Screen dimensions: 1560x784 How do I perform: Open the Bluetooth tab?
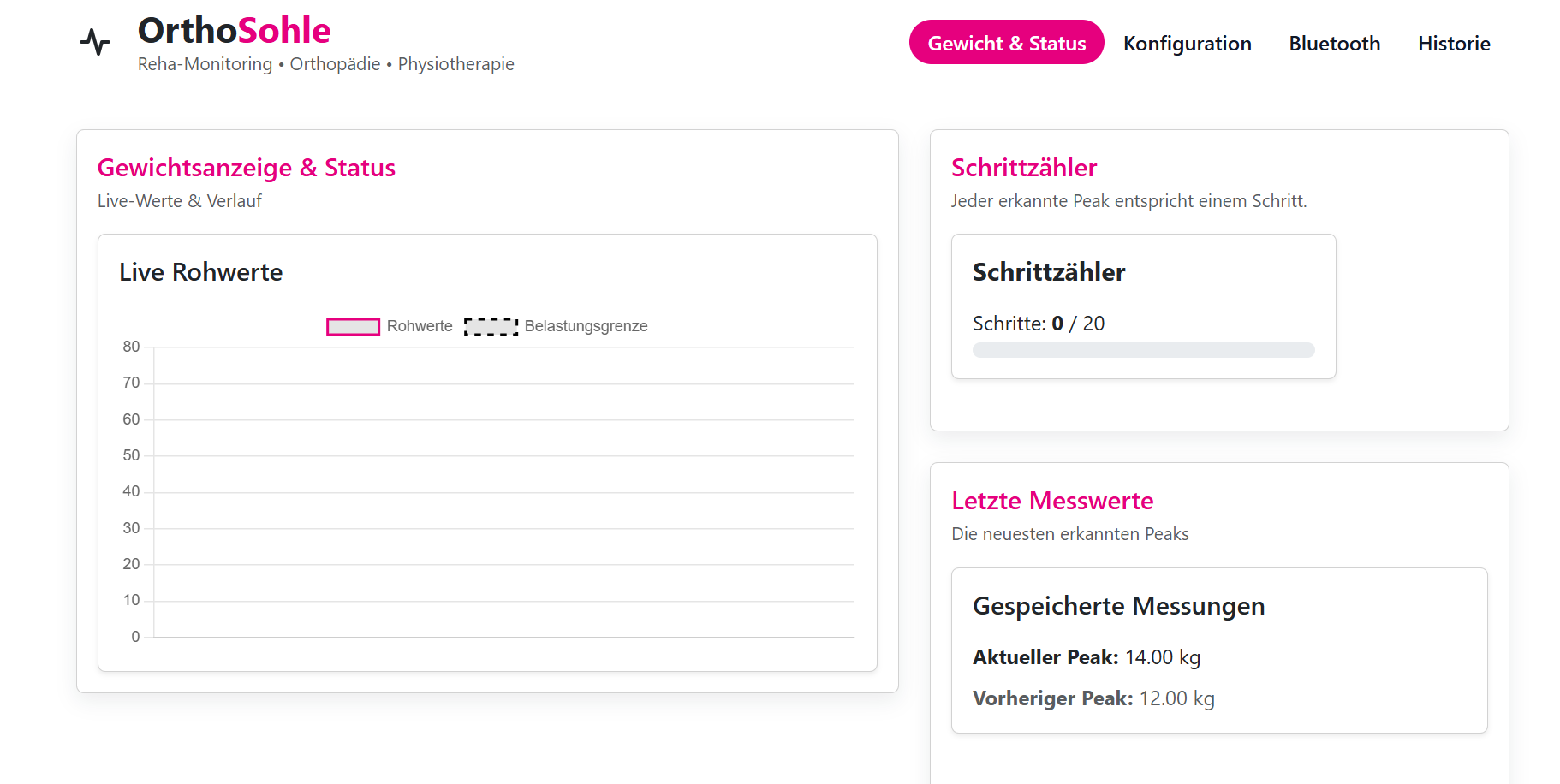(1334, 43)
